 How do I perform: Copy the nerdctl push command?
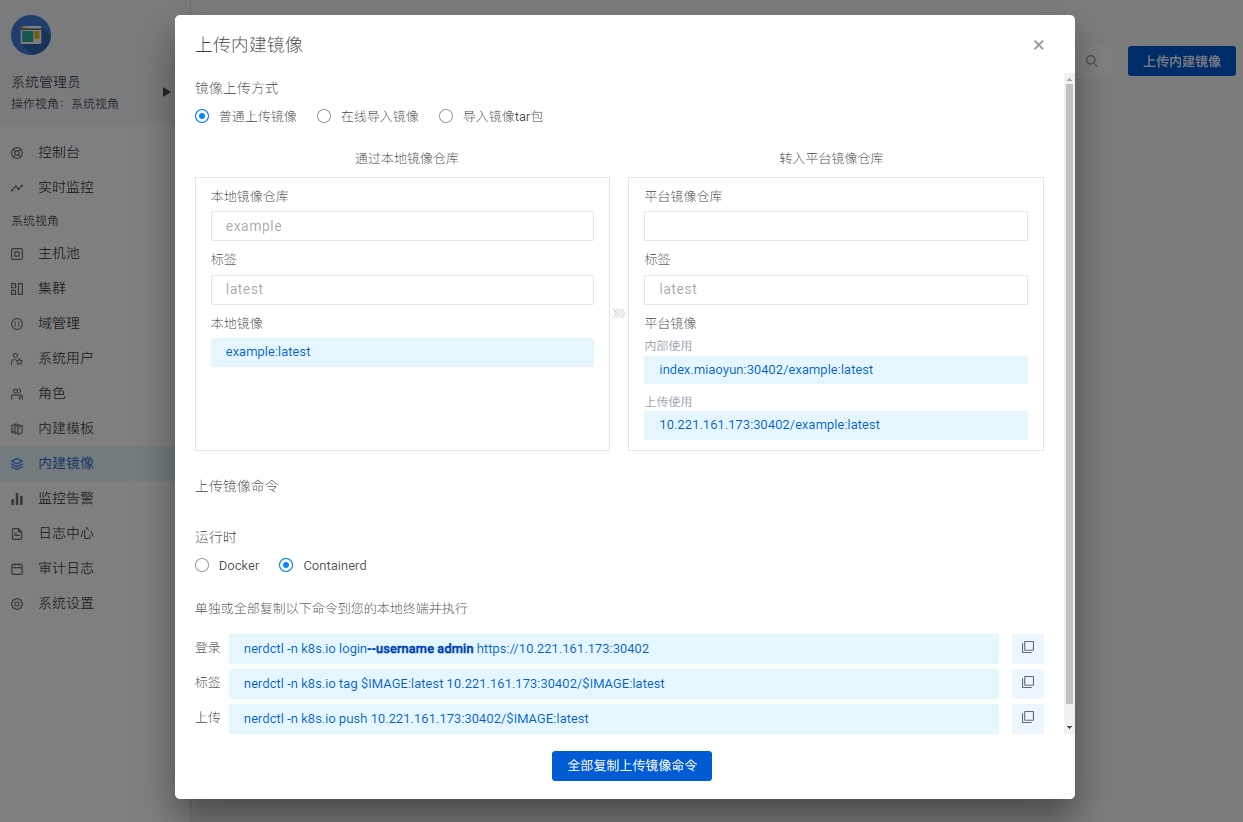coord(1027,718)
